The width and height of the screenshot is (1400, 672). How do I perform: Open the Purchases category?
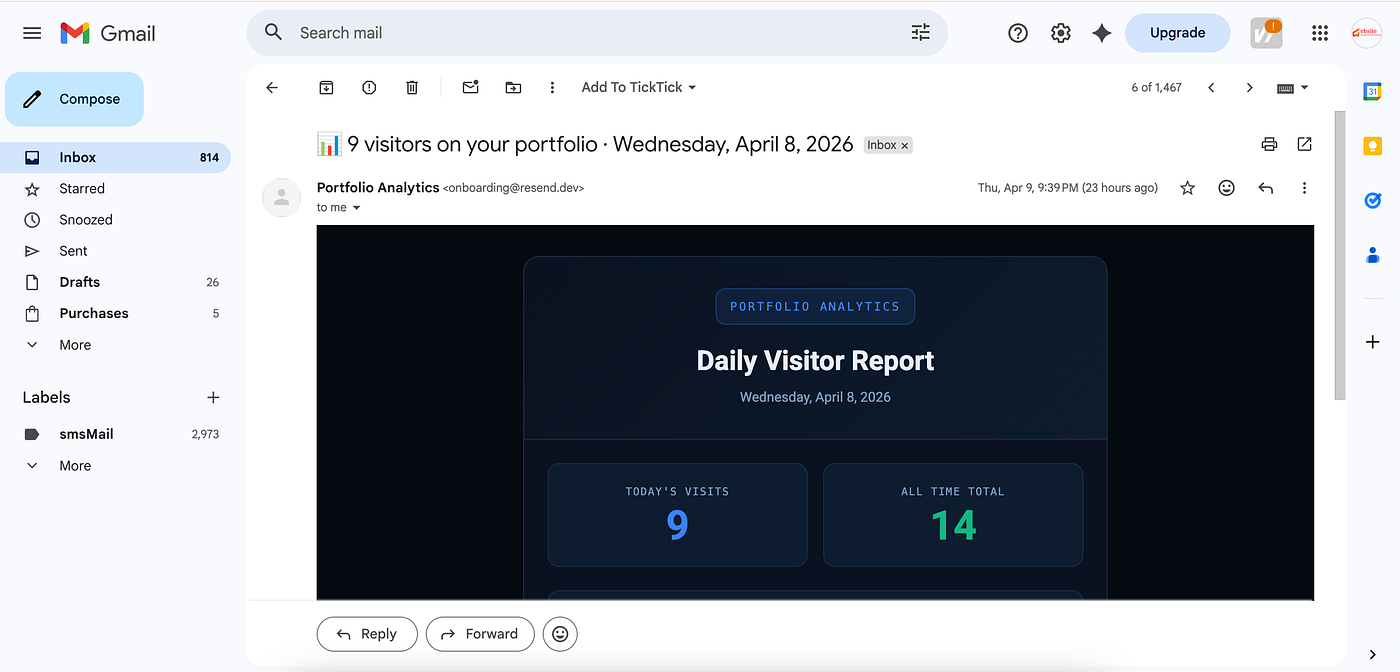(115, 313)
